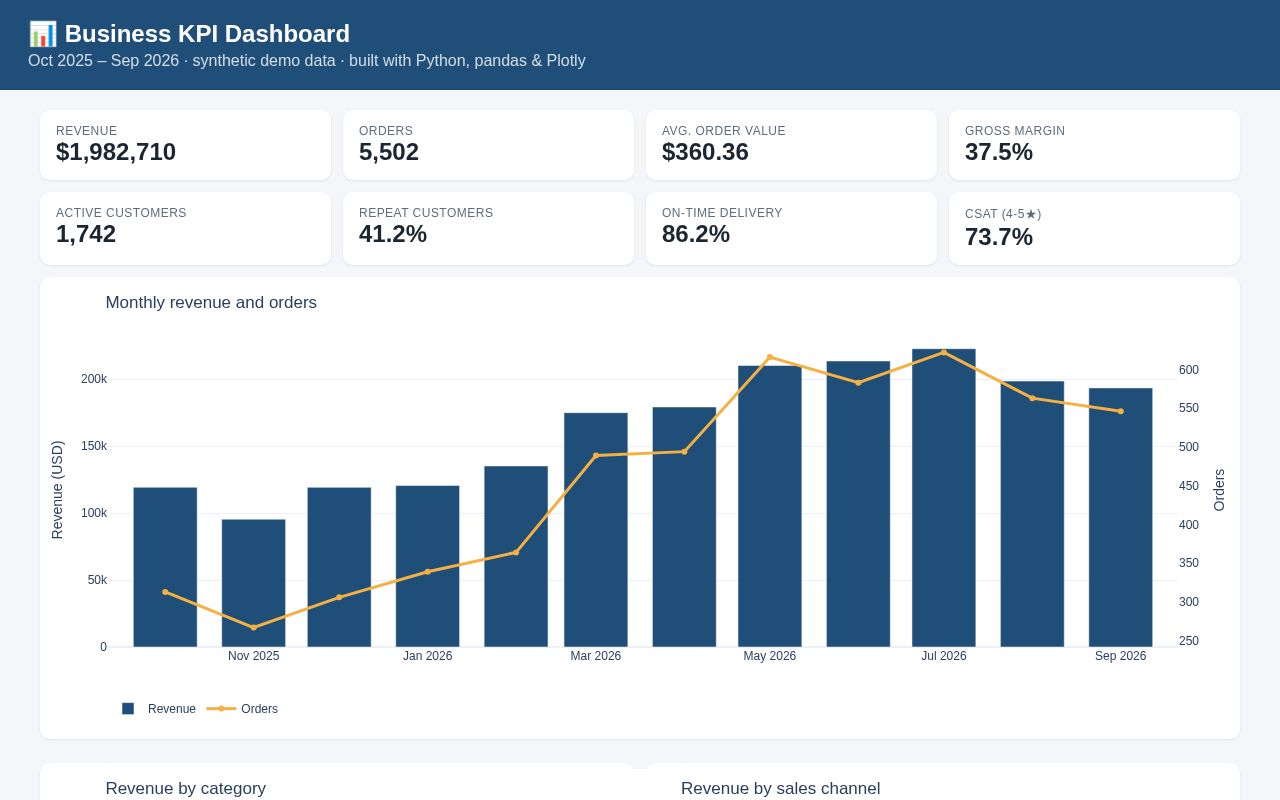
Task: Click the "May 2026" x-axis label
Action: point(770,656)
